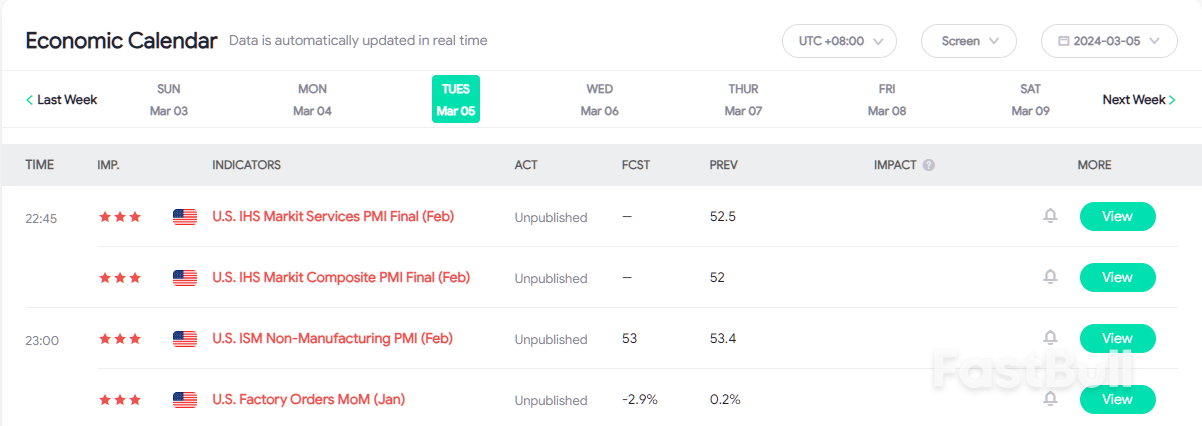The width and height of the screenshot is (1202, 426).
Task: Toggle alert bell for Composite PMI Final
Action: coord(1050,277)
